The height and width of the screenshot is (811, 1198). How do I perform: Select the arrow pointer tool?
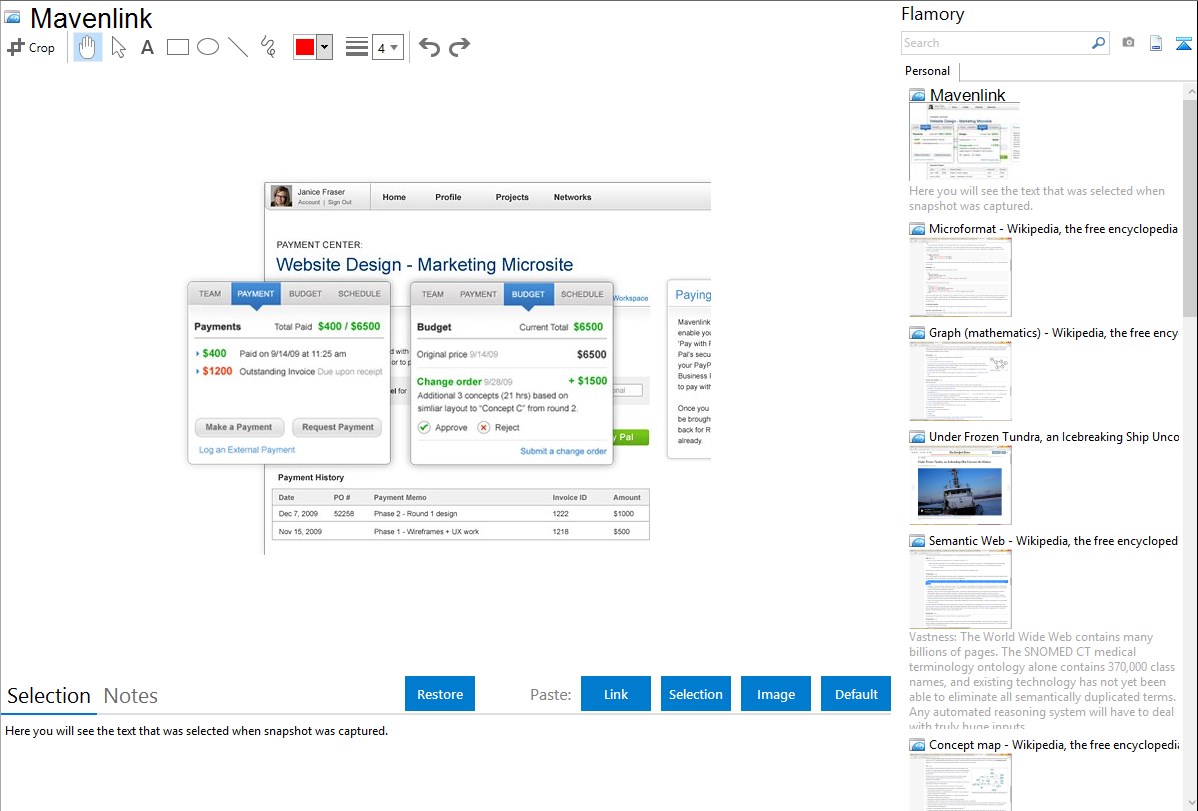point(118,47)
